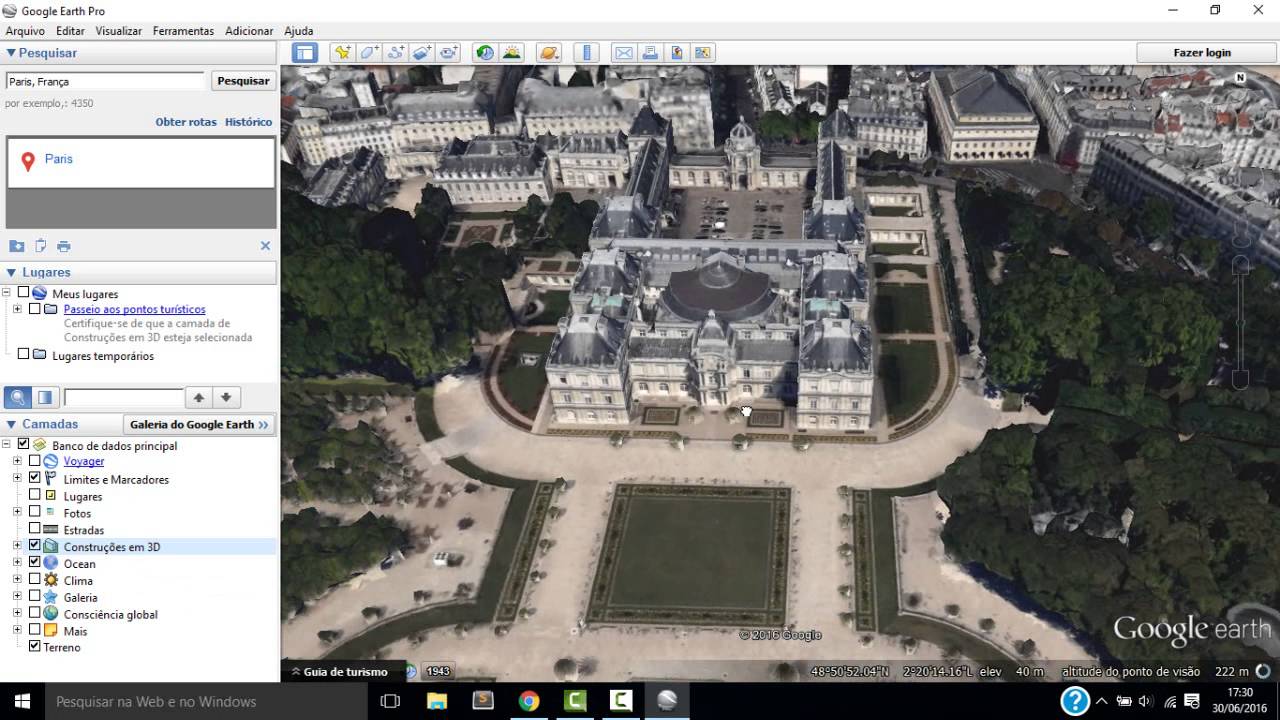The image size is (1280, 720).
Task: Click the north compass indicator
Action: pyautogui.click(x=1240, y=77)
